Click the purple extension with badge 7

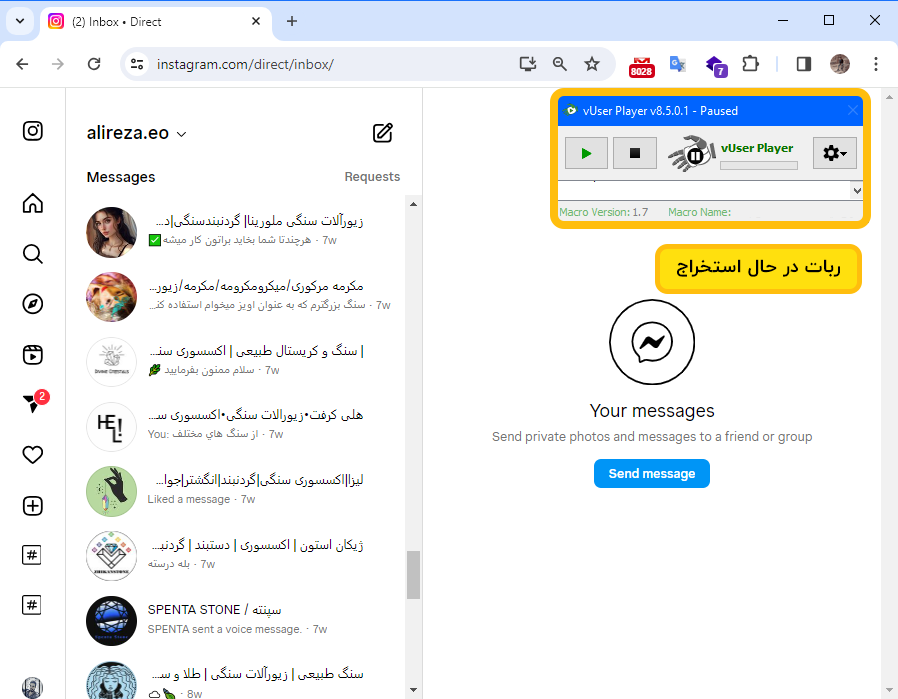[x=716, y=66]
